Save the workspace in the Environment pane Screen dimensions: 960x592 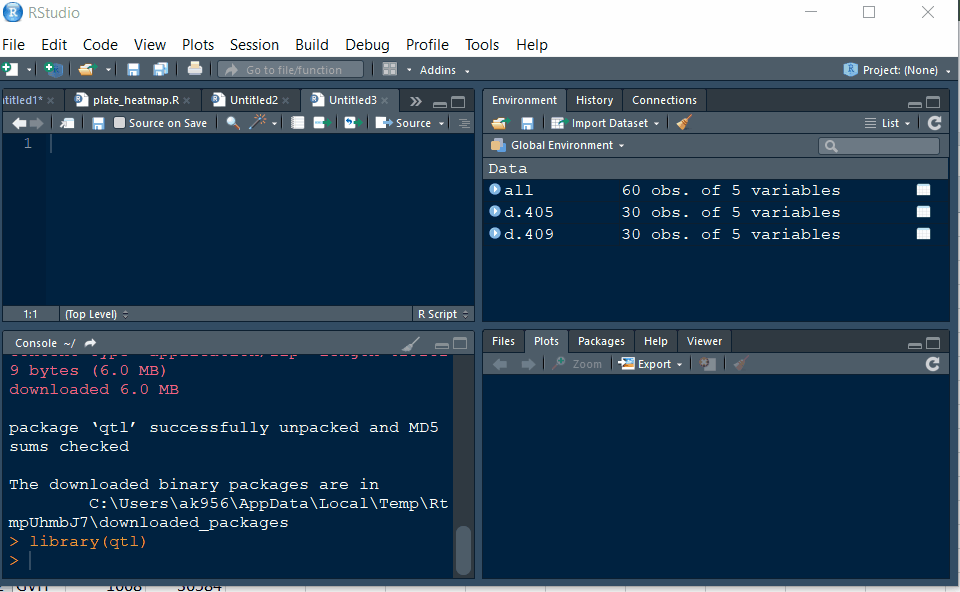(x=527, y=124)
